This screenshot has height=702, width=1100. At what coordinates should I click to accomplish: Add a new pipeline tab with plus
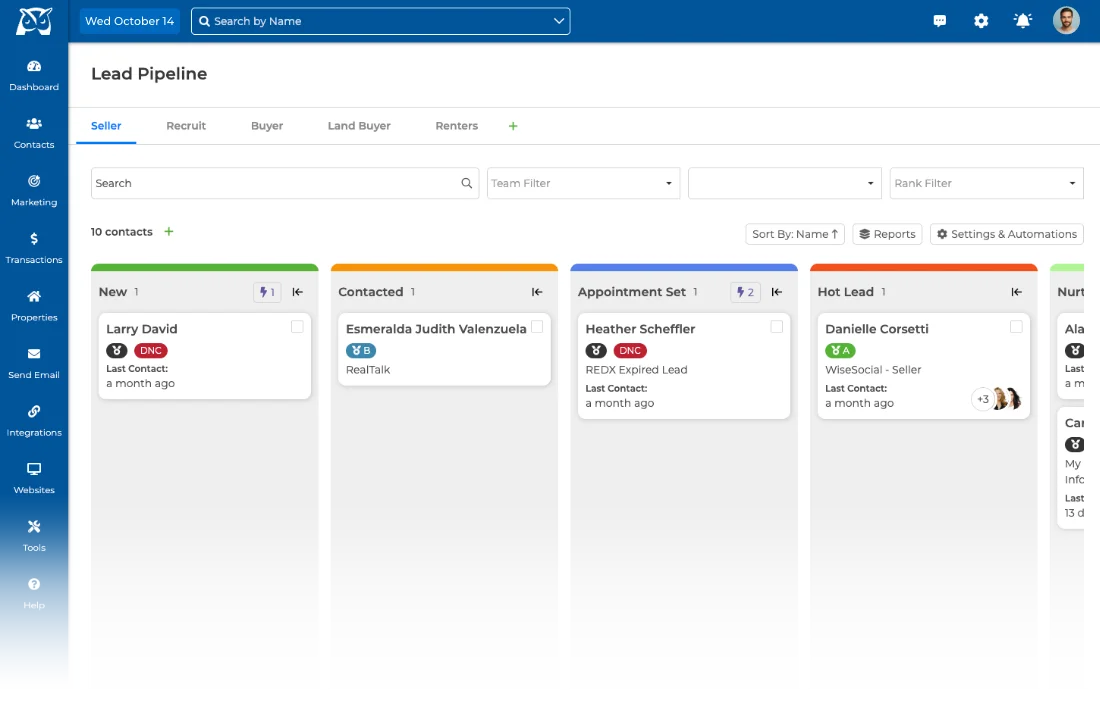(513, 126)
